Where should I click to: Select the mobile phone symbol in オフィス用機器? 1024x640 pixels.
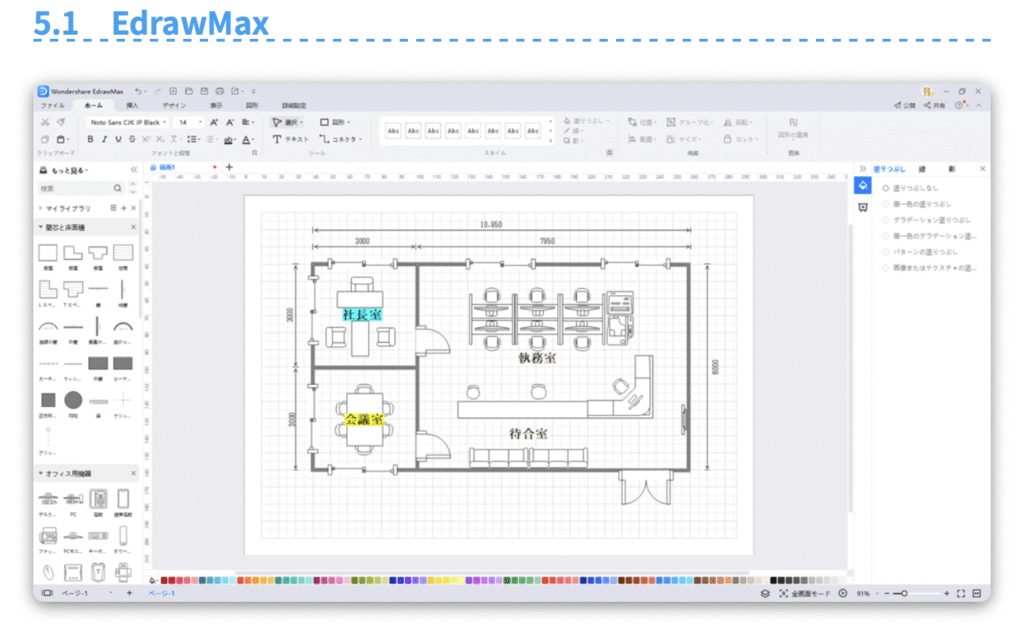point(123,500)
